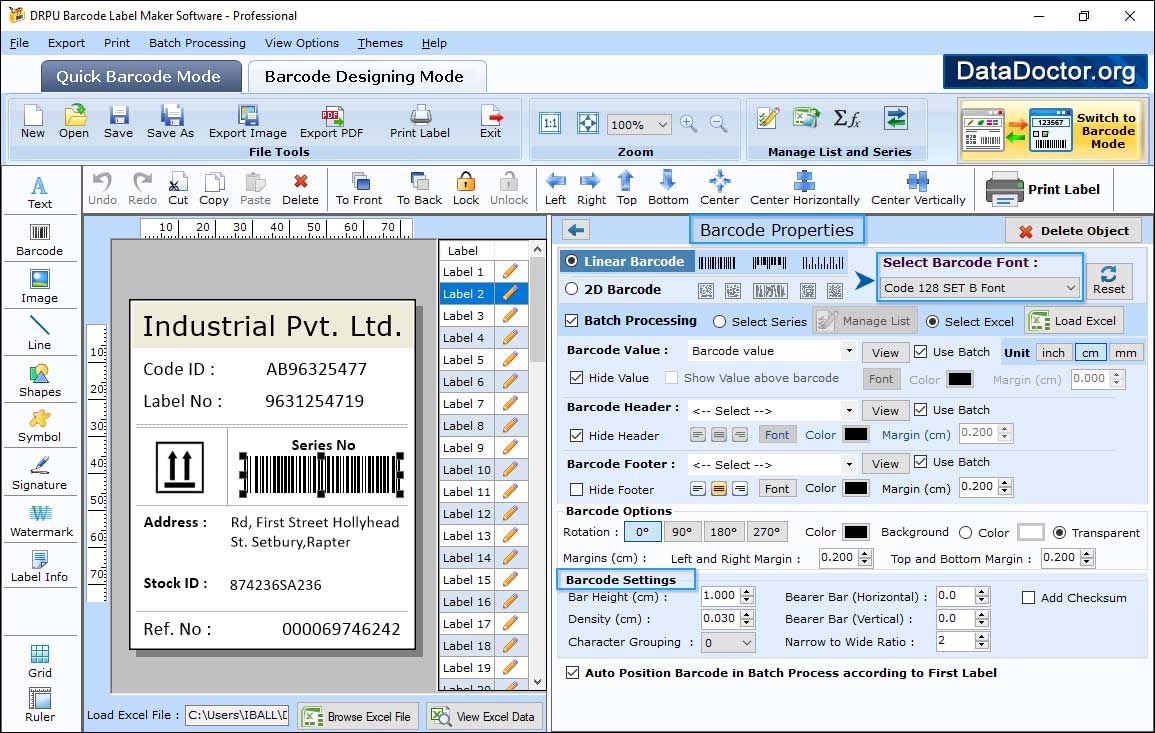
Task: Open the Themes menu
Action: [x=380, y=43]
